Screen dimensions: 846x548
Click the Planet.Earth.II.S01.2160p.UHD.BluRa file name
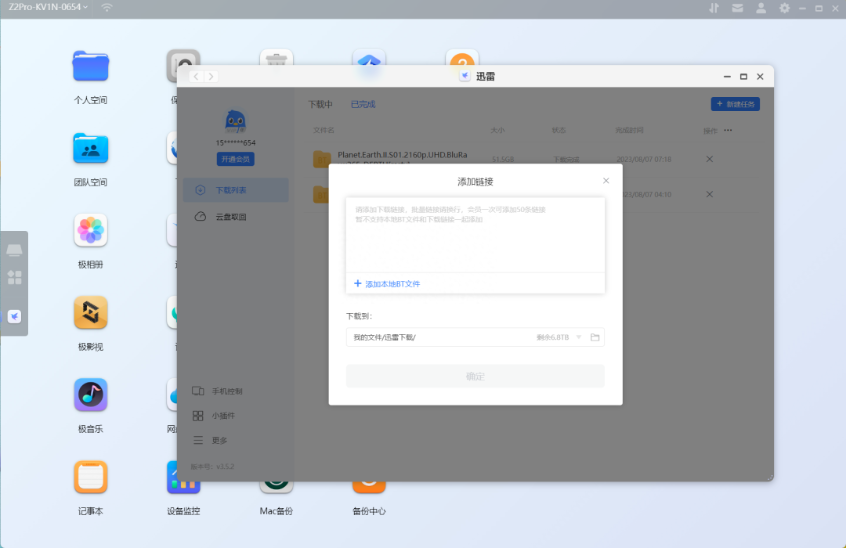coord(402,155)
